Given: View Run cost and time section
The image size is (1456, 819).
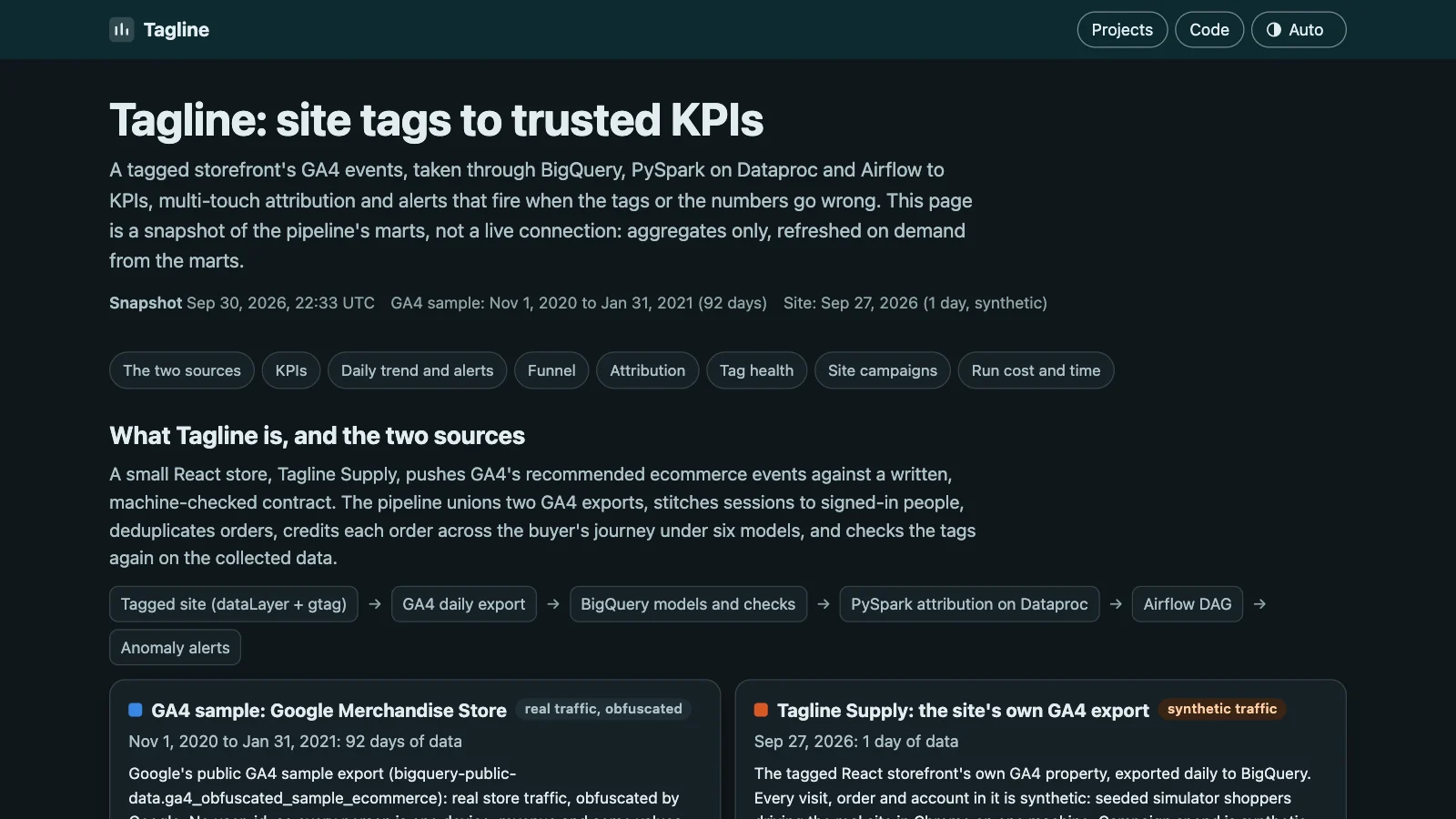Looking at the screenshot, I should pos(1036,370).
